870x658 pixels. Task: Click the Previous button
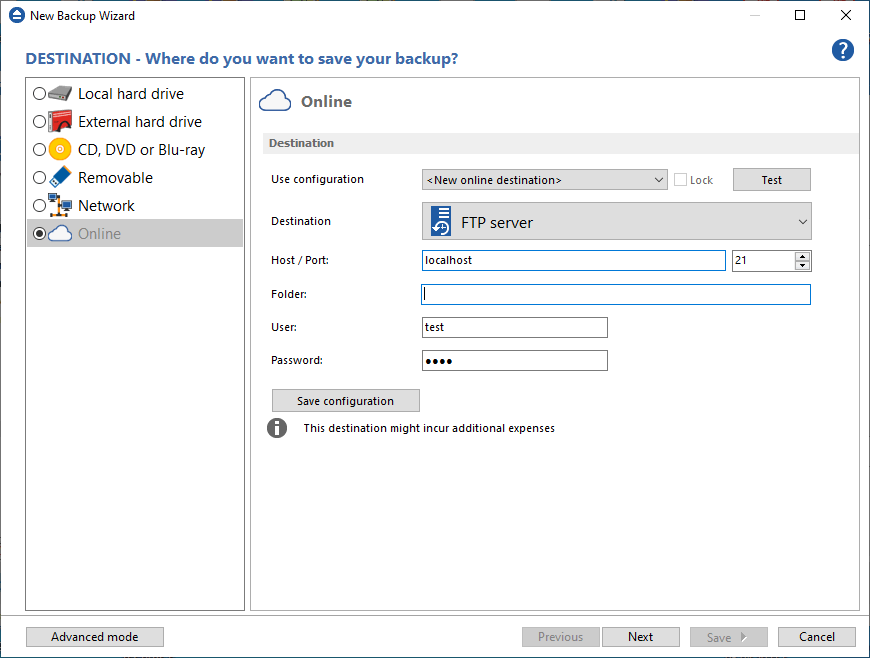pyautogui.click(x=560, y=637)
